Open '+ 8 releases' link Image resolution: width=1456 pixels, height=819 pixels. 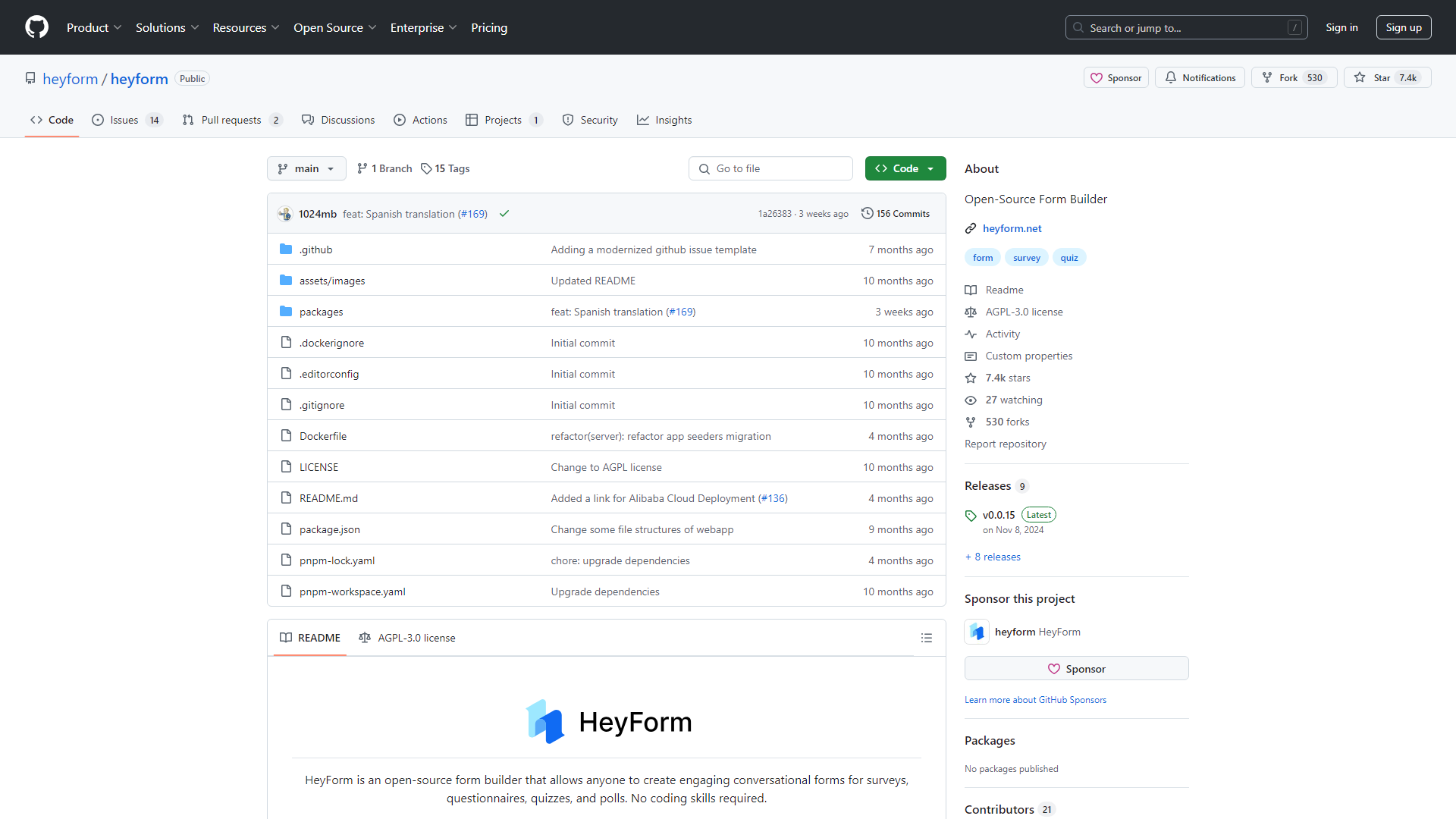(993, 557)
